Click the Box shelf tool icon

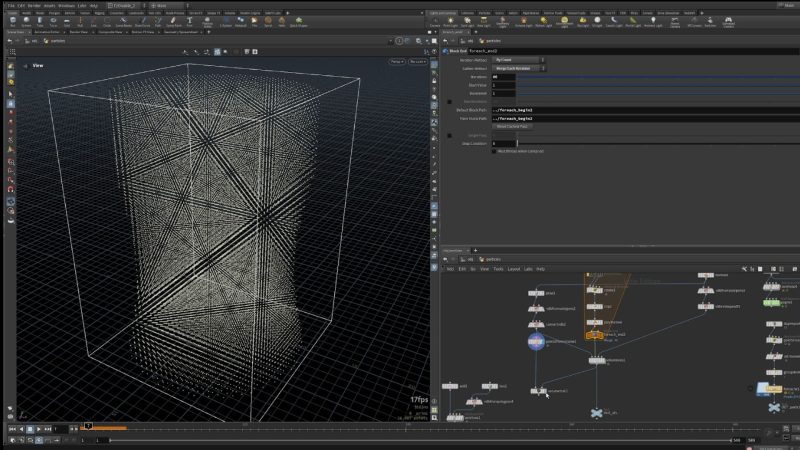[11, 21]
